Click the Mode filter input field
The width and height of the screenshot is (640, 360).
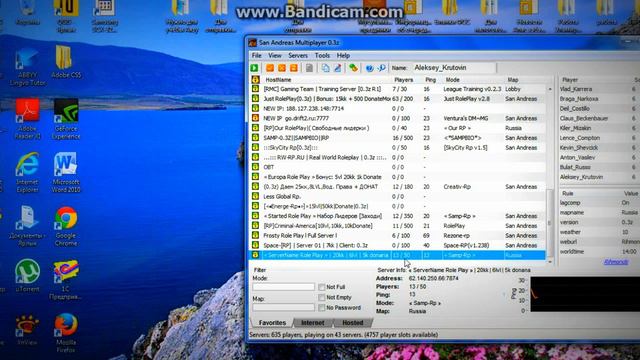click(x=283, y=287)
